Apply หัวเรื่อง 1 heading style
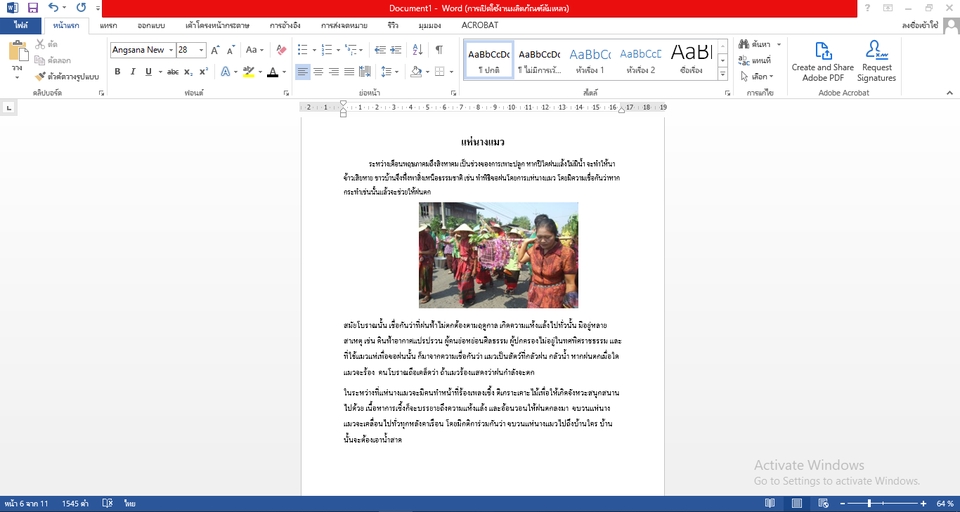Screen dimensions: 960x512 590,60
